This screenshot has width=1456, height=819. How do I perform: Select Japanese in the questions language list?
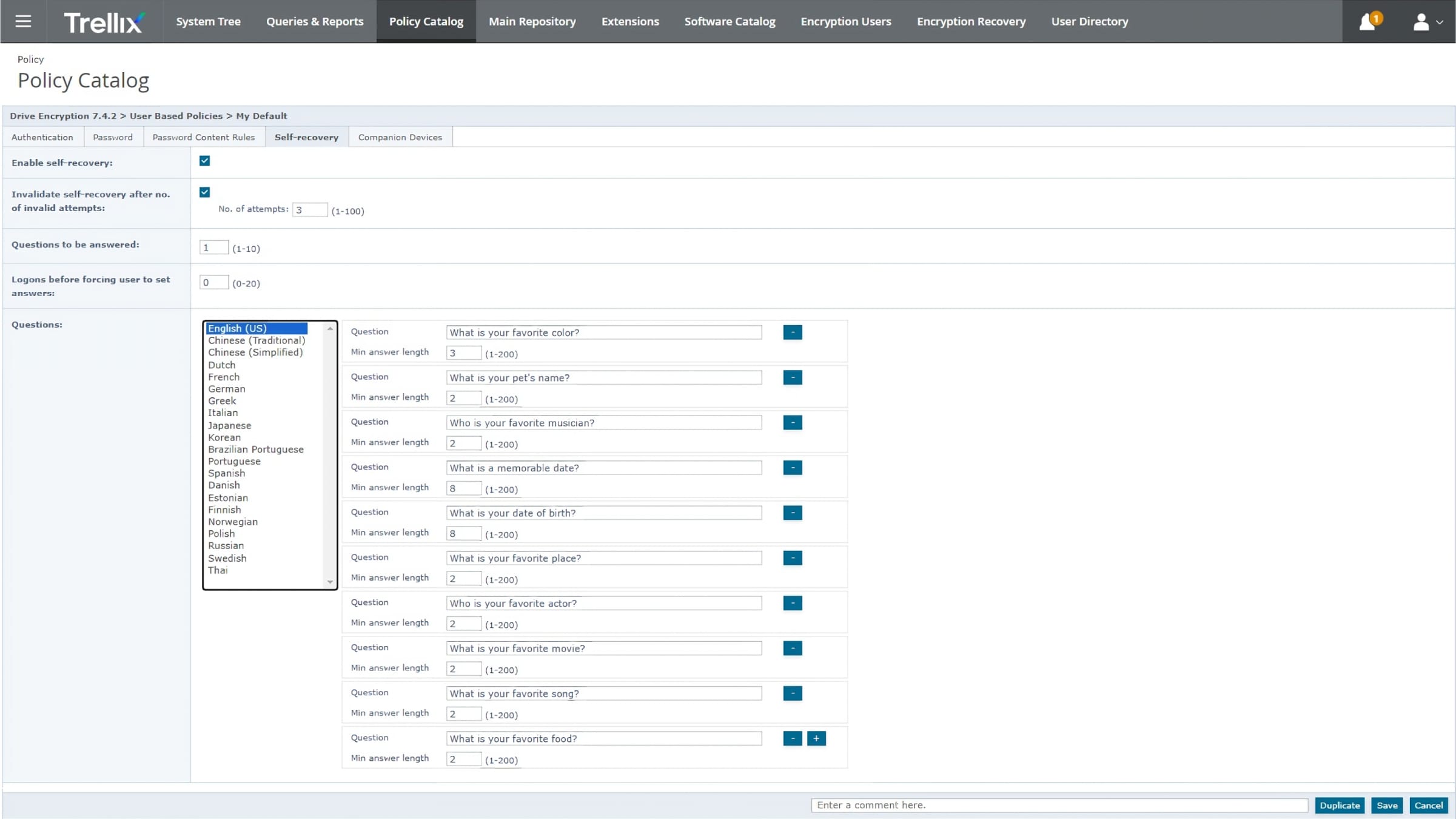pos(229,425)
